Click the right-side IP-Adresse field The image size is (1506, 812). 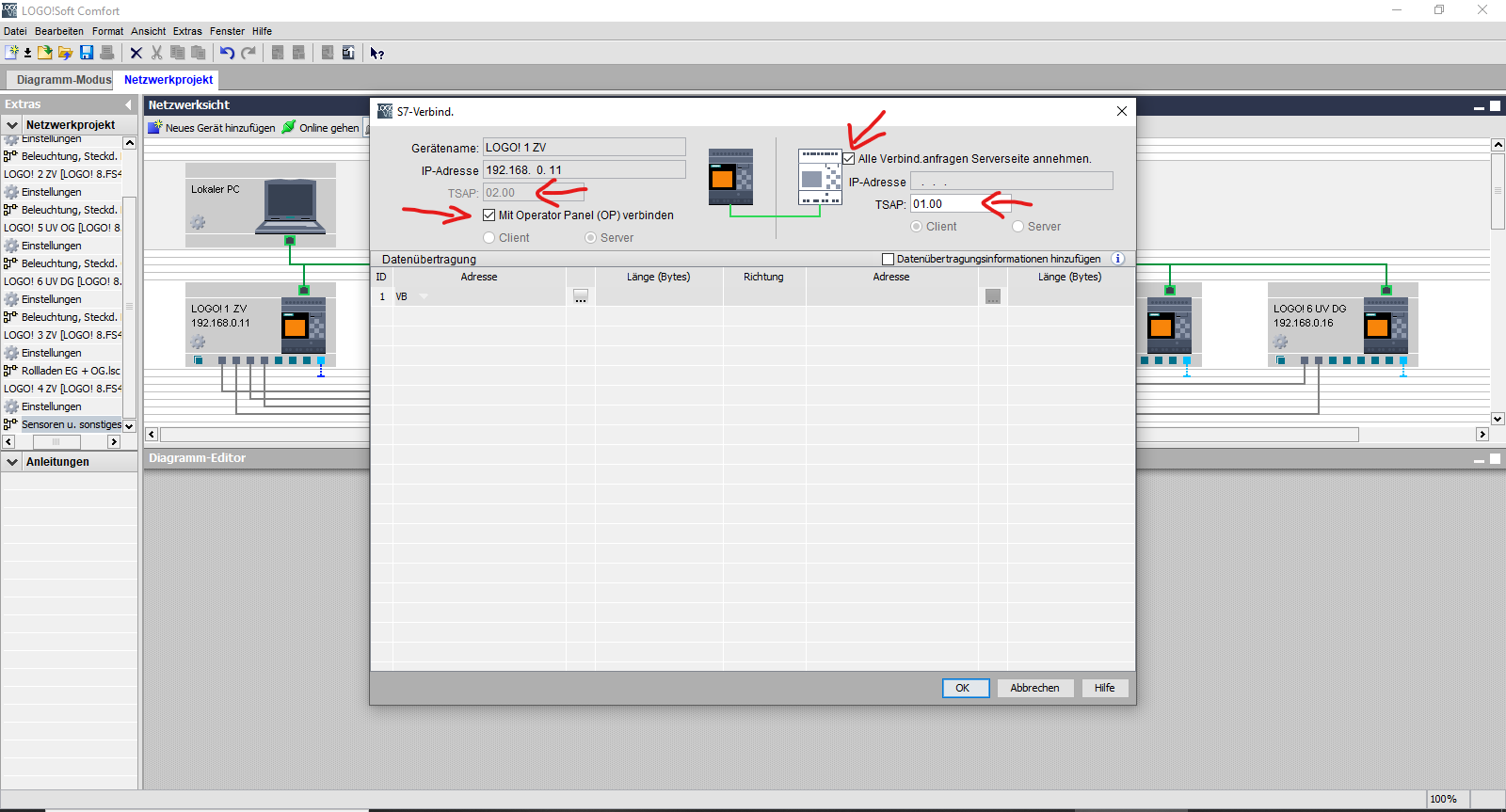1012,182
